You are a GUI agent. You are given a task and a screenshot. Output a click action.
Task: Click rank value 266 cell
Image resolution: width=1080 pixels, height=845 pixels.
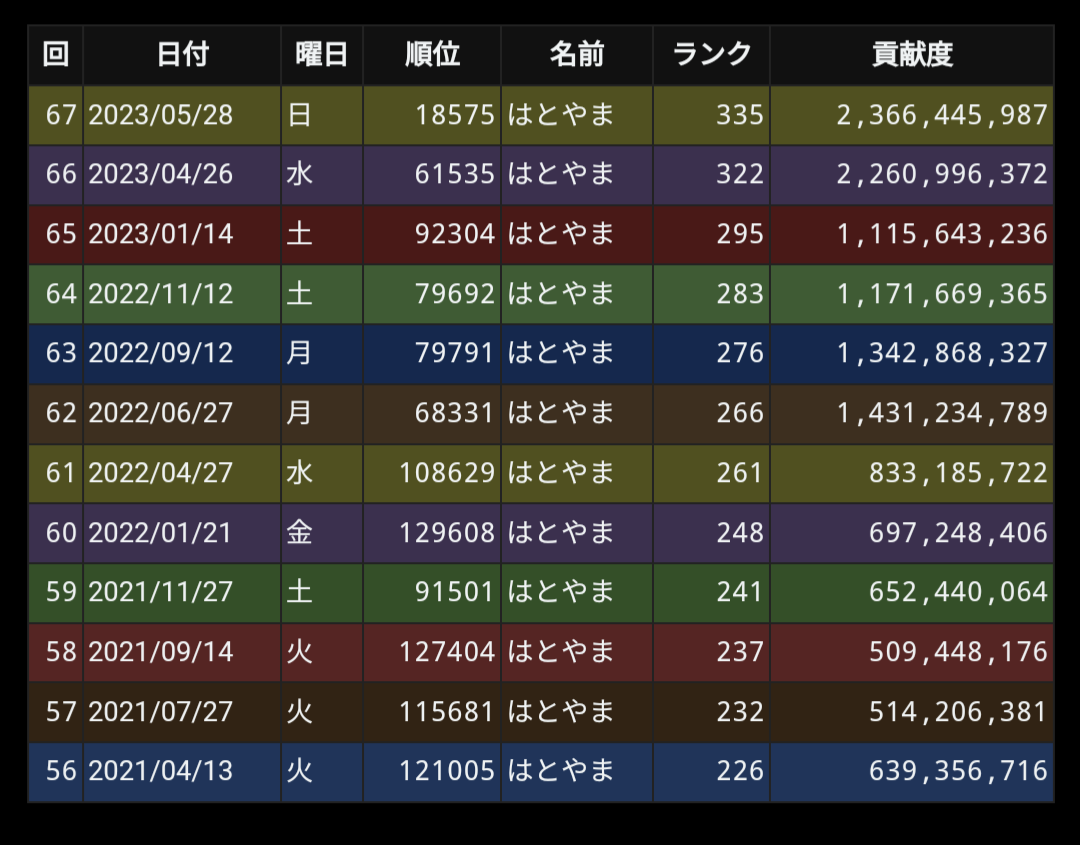tap(739, 413)
